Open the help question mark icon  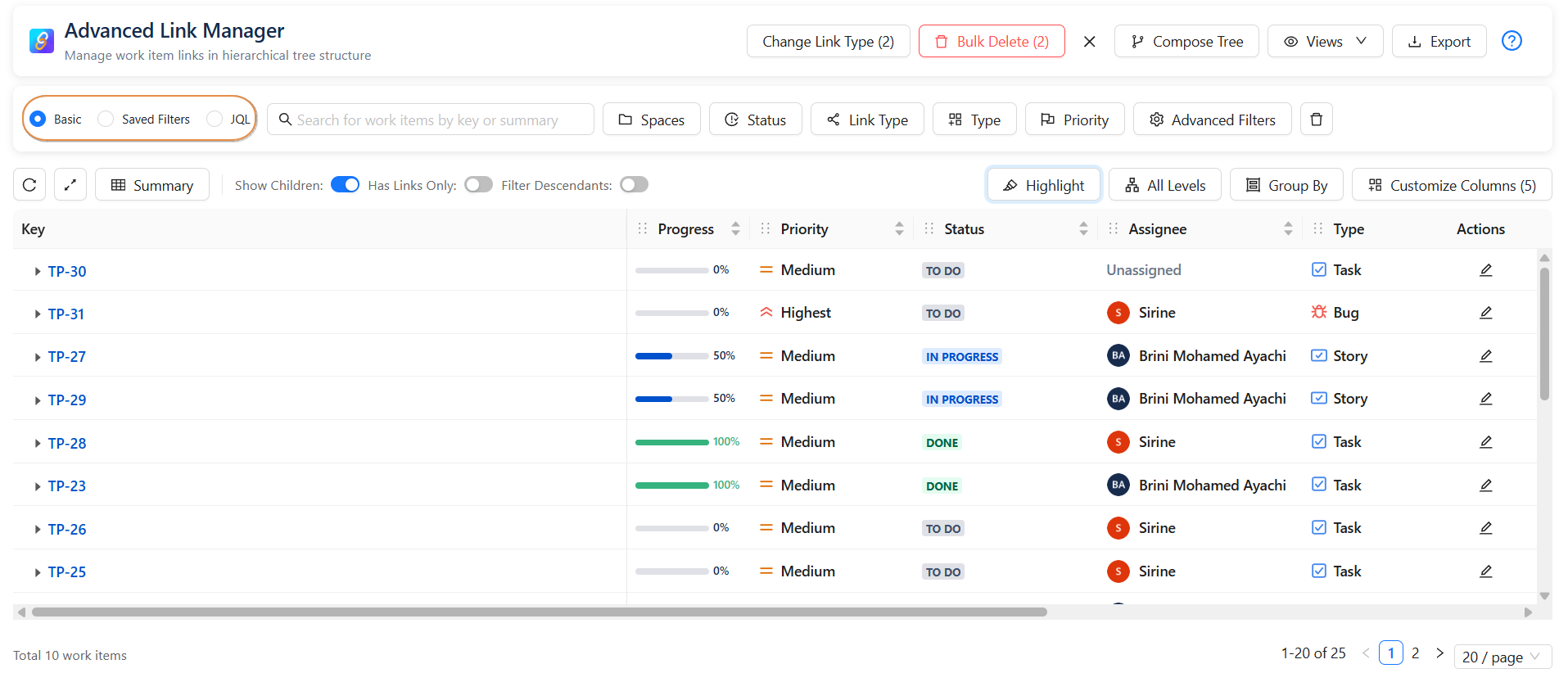pos(1511,41)
